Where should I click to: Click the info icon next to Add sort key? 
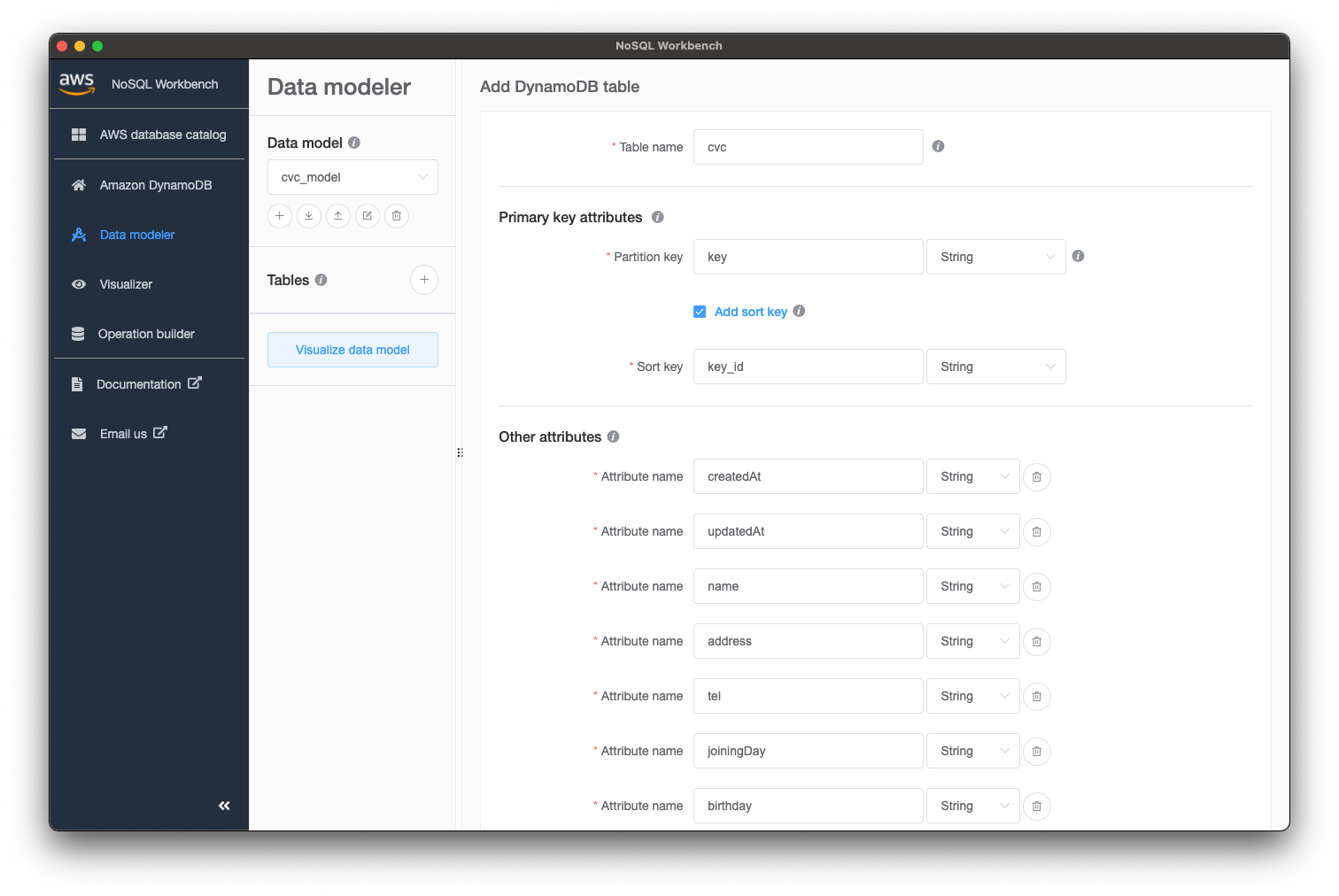pyautogui.click(x=799, y=311)
